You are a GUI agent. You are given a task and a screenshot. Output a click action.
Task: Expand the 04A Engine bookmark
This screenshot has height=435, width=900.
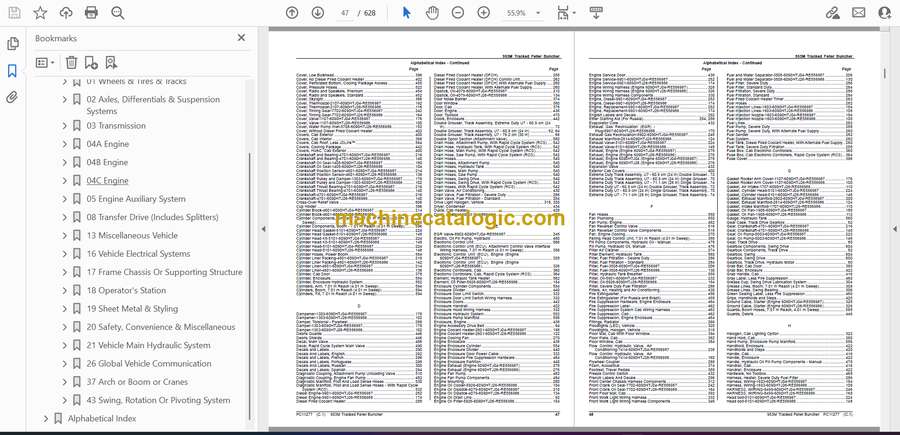(x=64, y=144)
